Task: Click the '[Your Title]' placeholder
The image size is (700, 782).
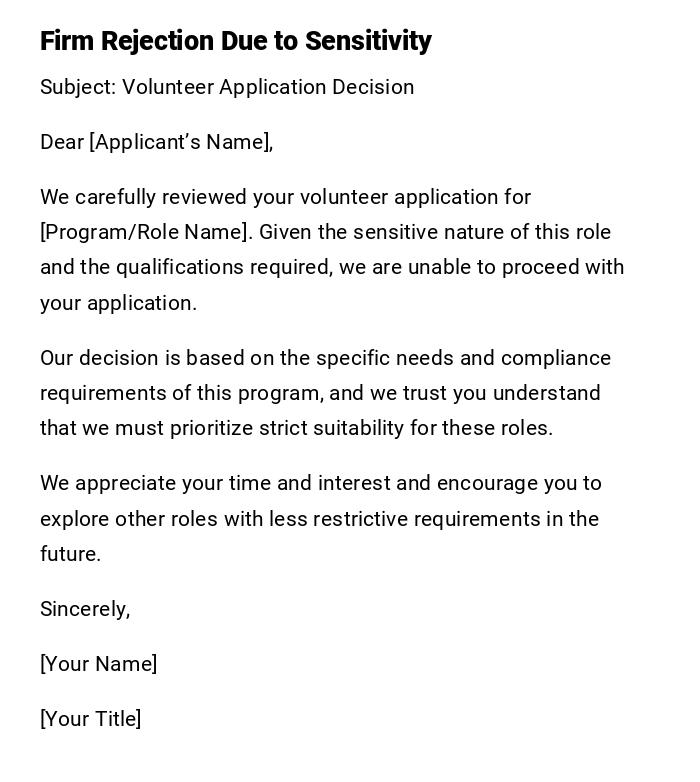Action: (90, 719)
